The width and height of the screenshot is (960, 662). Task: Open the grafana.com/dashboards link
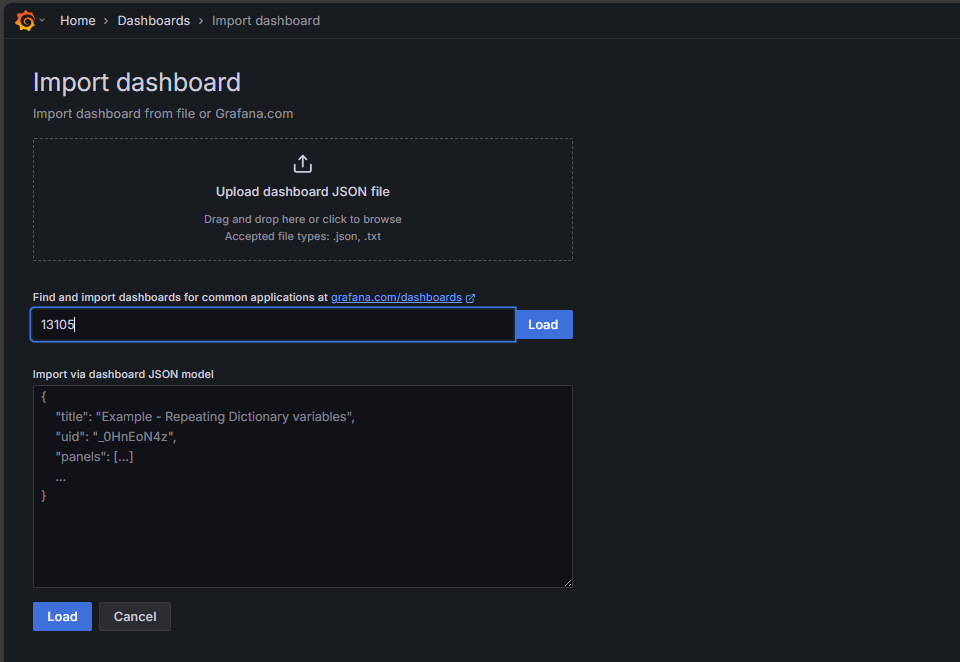coord(396,297)
